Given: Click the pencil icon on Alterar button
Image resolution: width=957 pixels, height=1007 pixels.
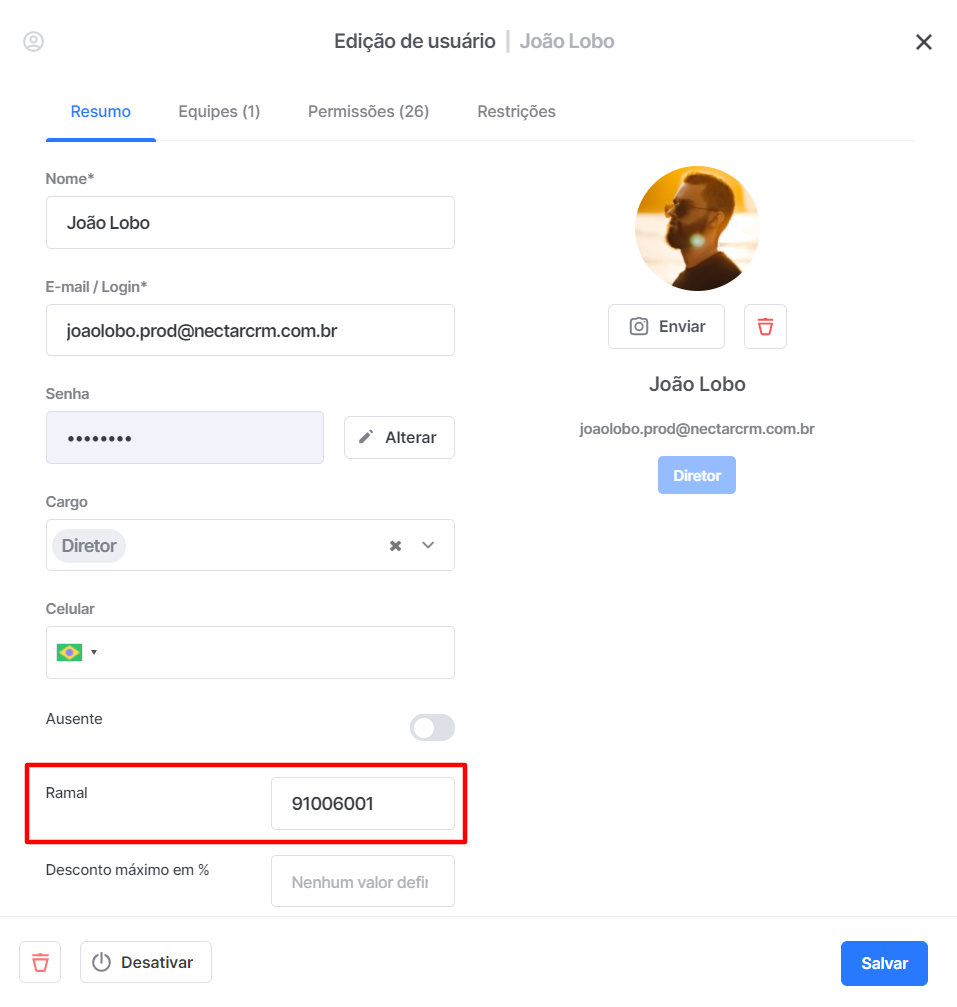Looking at the screenshot, I should [365, 437].
